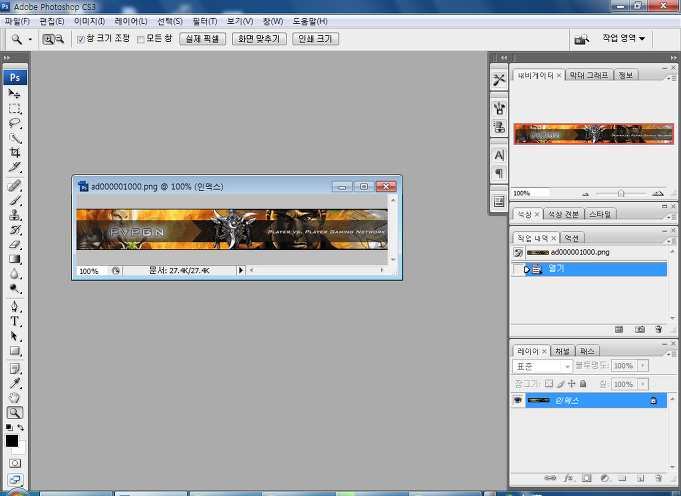The width and height of the screenshot is (681, 496).
Task: Toggle Quick Mask mode
Action: (14, 463)
